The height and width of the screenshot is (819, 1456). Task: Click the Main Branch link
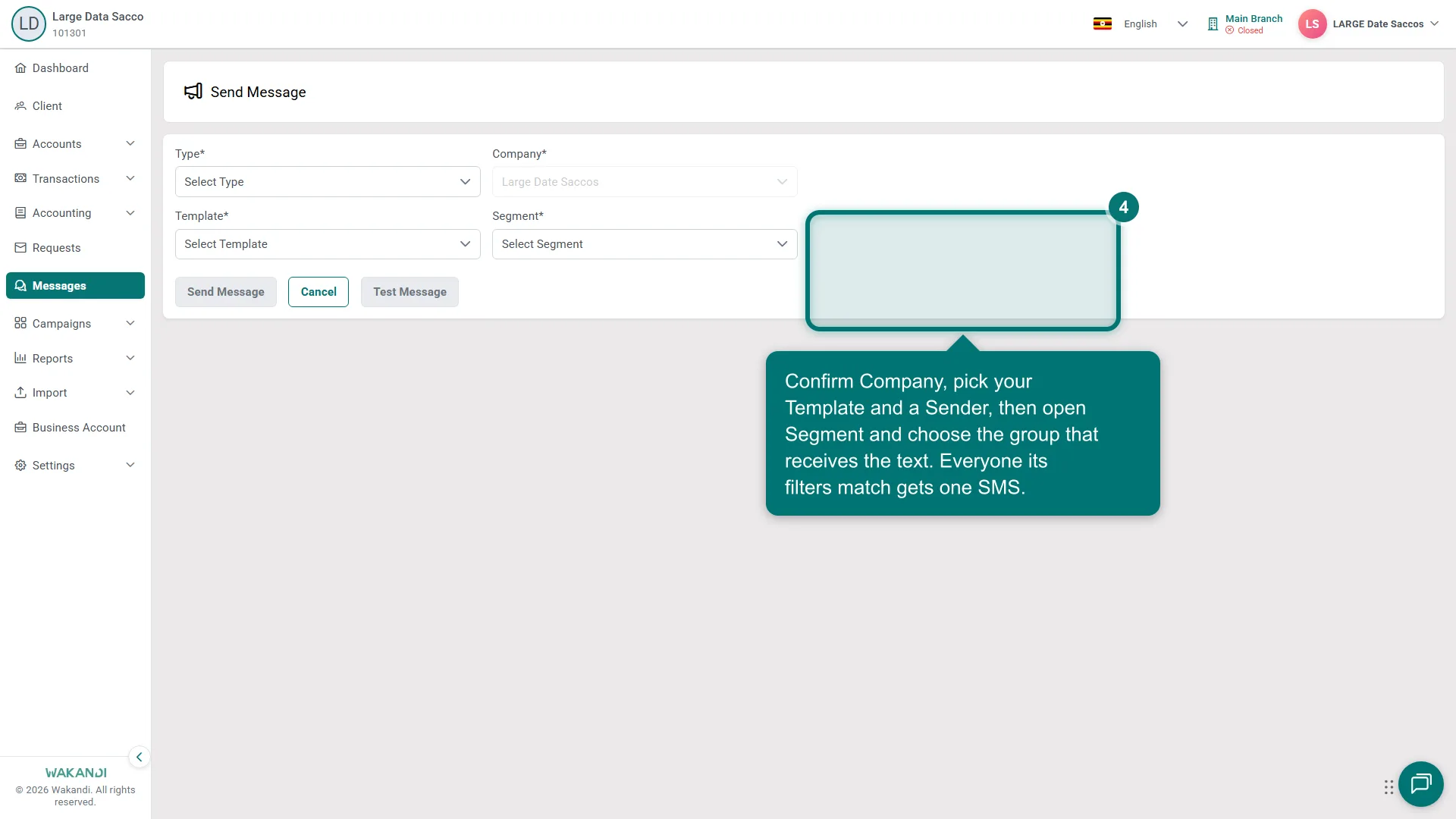click(1254, 19)
